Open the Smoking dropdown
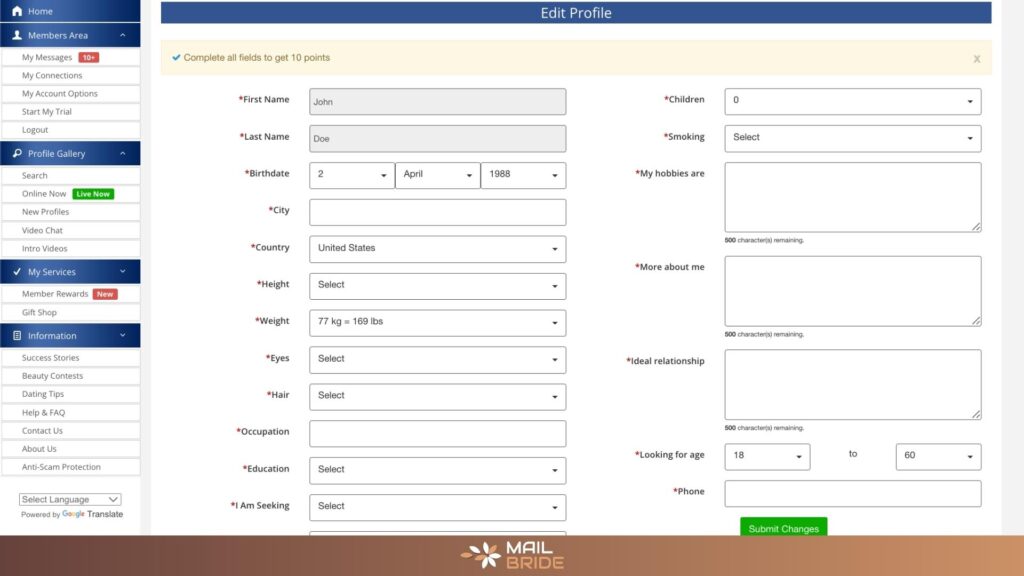Image resolution: width=1024 pixels, height=576 pixels. pyautogui.click(x=852, y=138)
